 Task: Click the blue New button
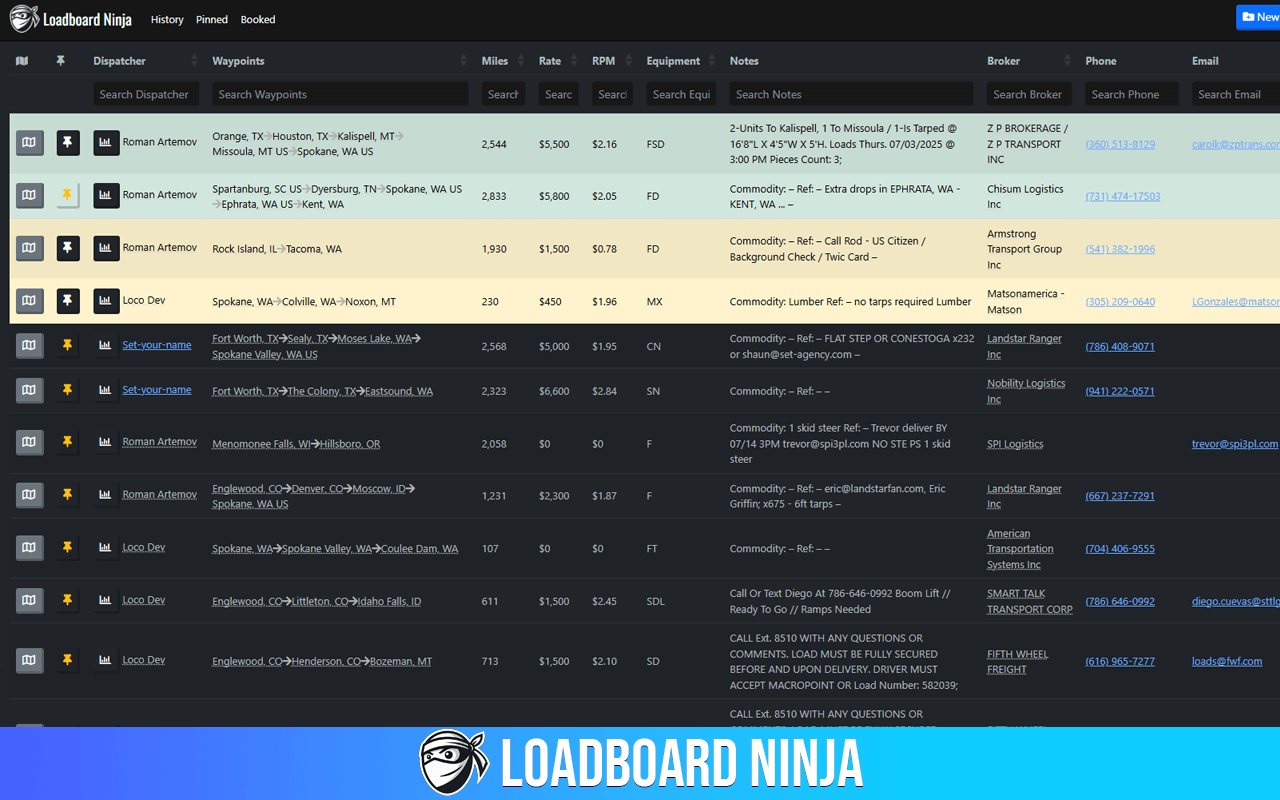(1259, 17)
